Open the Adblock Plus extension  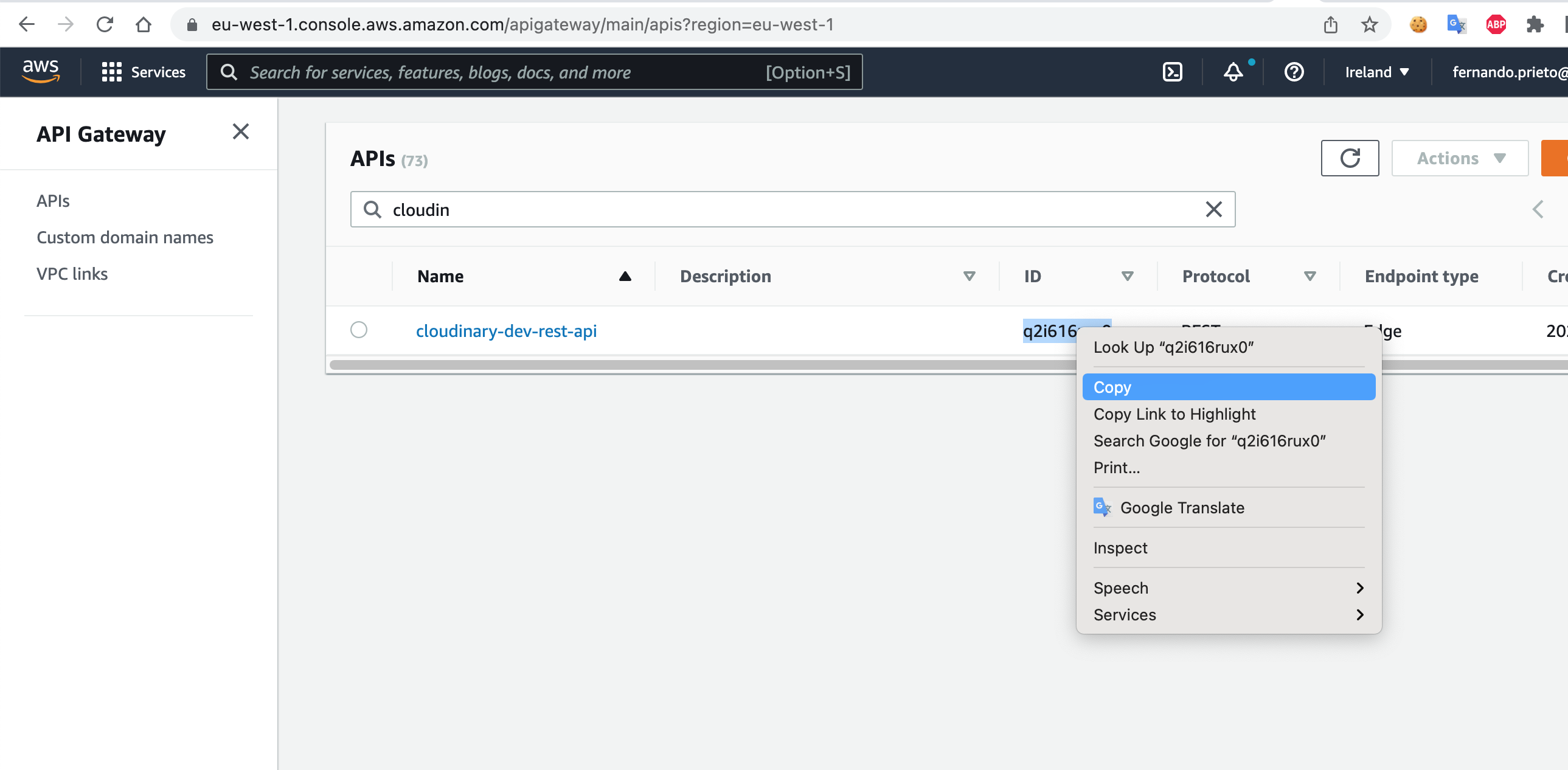point(1495,25)
